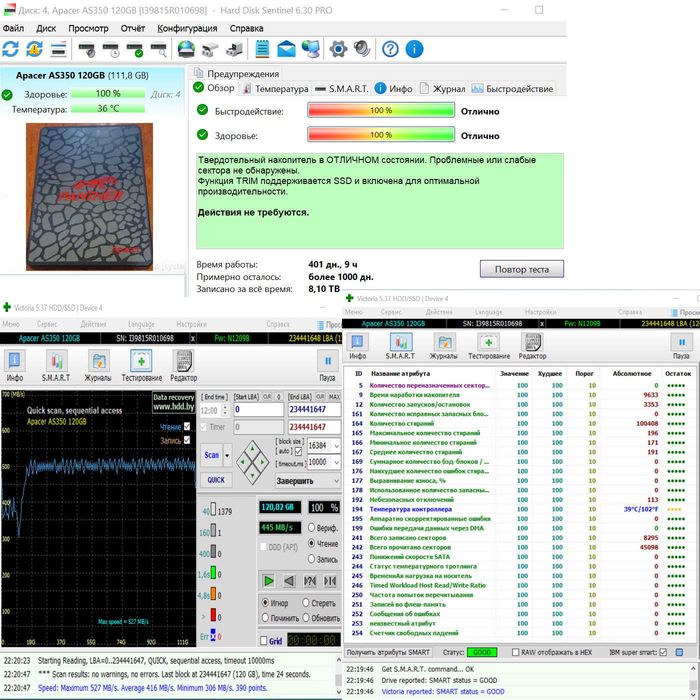Click the Start LBA input field
The width and height of the screenshot is (700, 700).
click(x=259, y=409)
